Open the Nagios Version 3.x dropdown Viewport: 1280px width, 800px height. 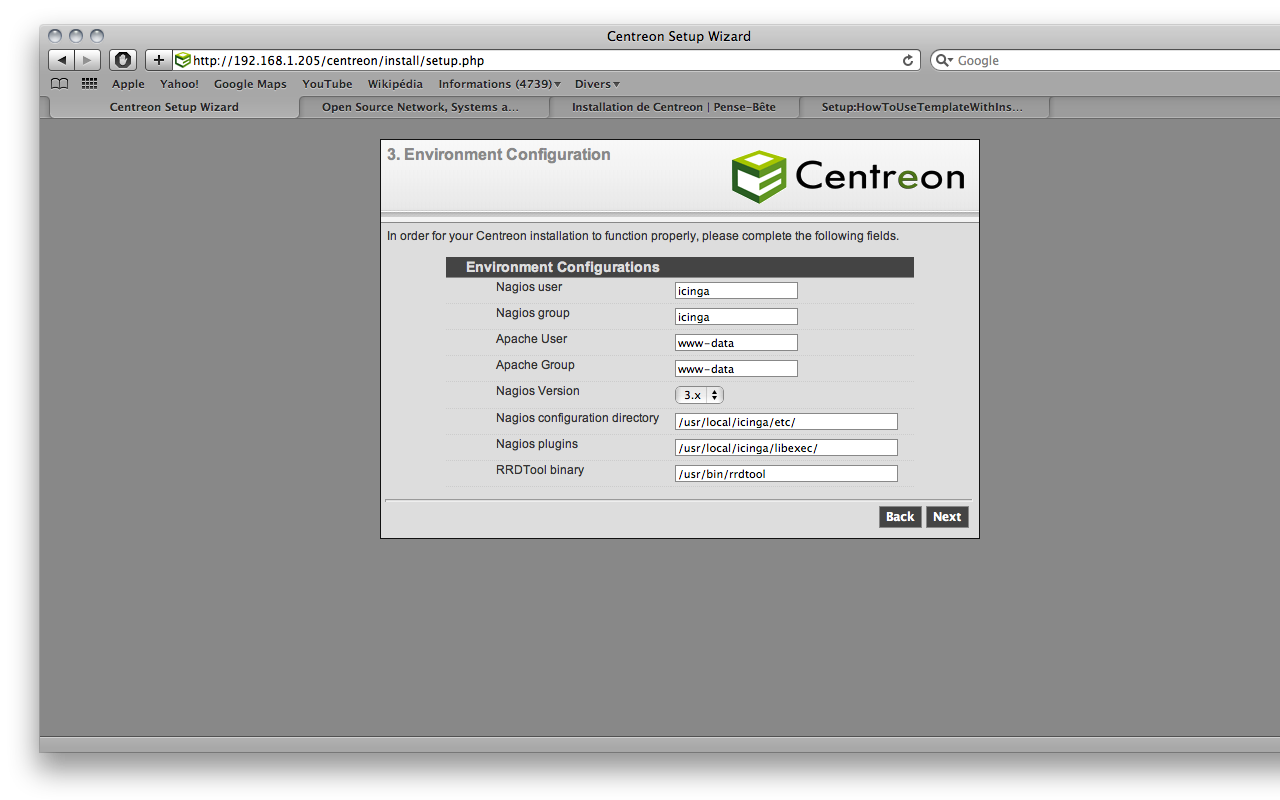699,395
